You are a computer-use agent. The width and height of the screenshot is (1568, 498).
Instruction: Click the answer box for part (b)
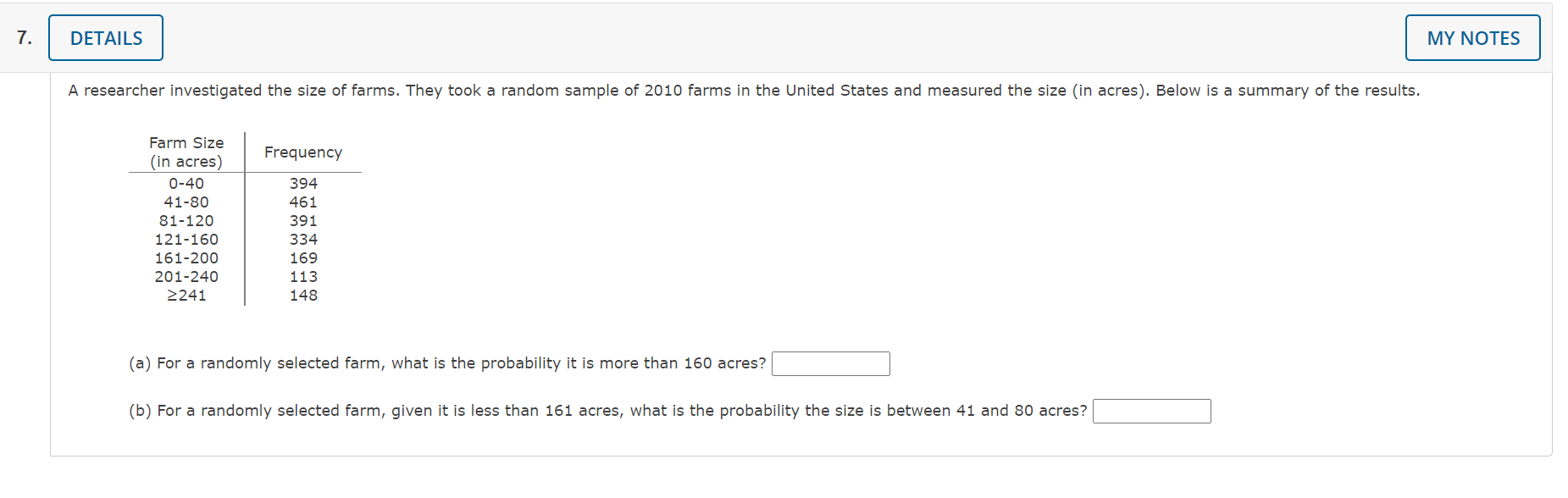click(x=1152, y=411)
